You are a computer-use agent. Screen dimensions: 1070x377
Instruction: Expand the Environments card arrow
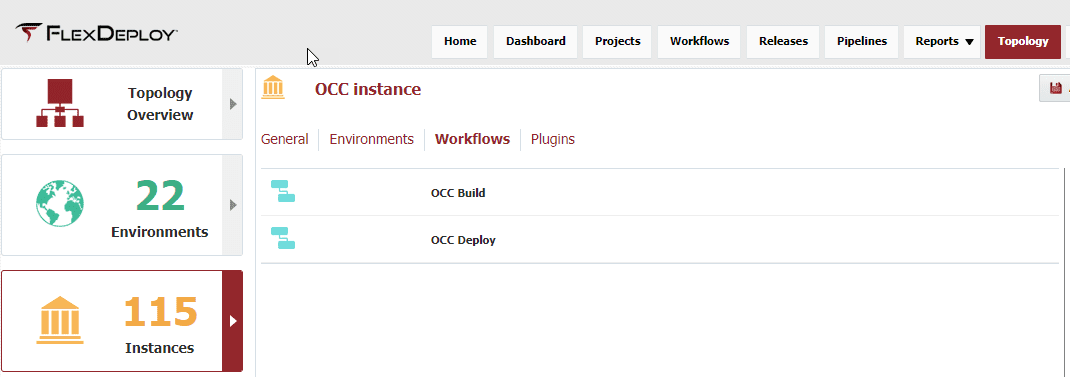[x=233, y=205]
